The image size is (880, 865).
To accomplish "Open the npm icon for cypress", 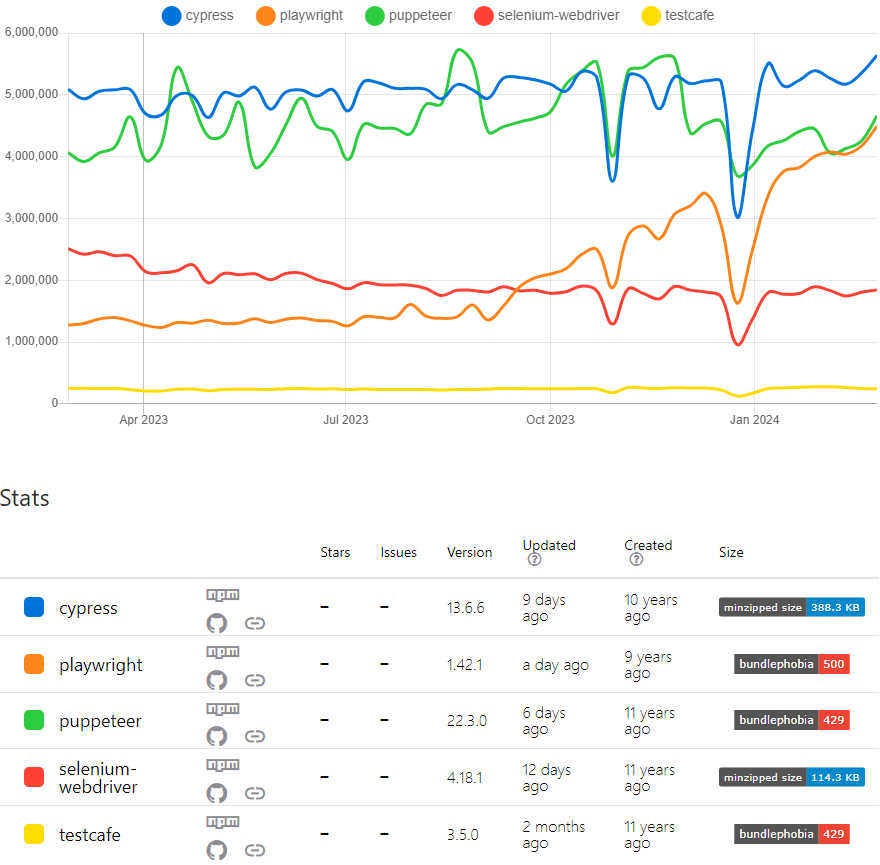I will (223, 595).
